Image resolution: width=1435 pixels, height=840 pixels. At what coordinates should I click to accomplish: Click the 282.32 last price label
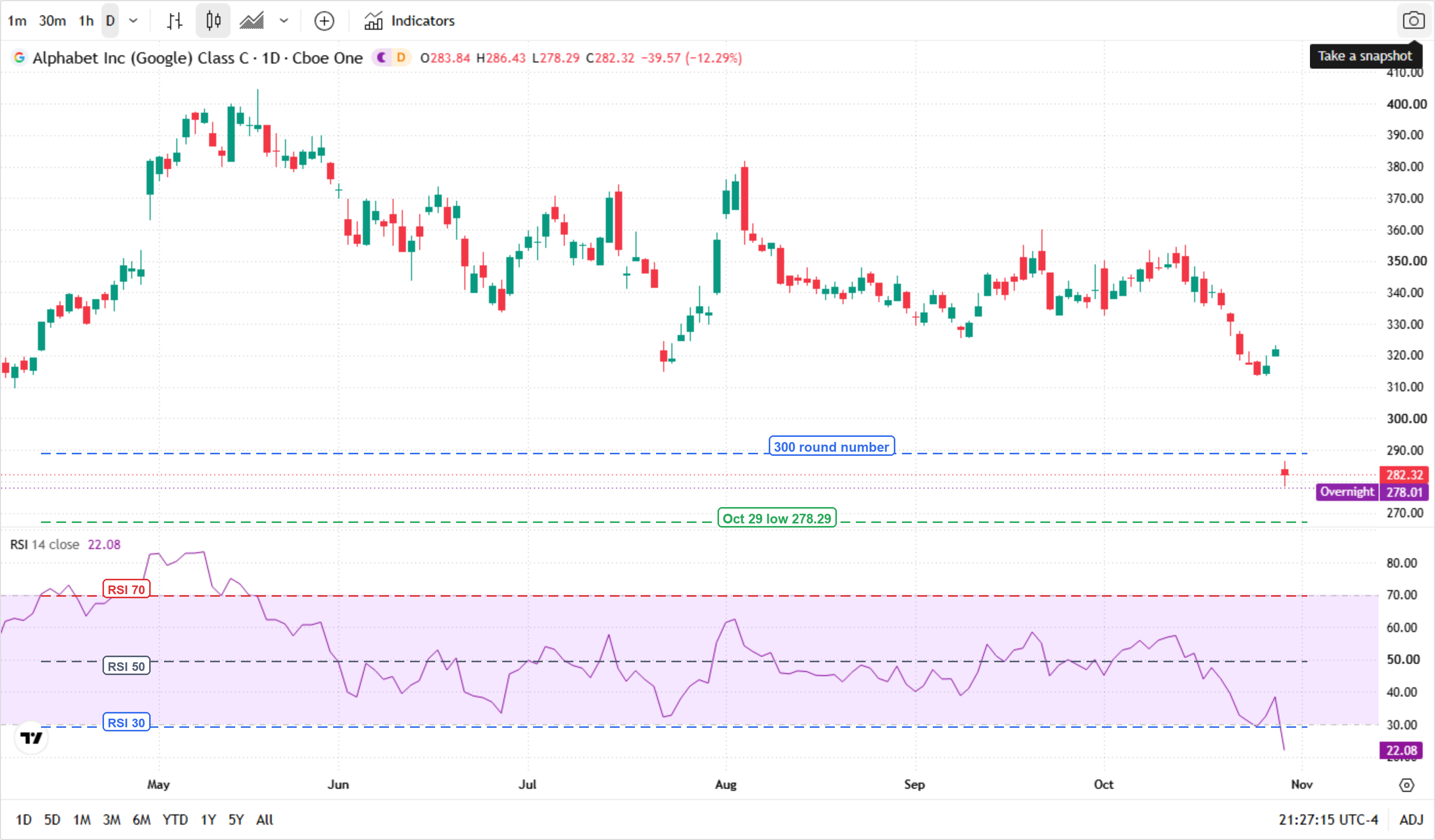pyautogui.click(x=1404, y=475)
